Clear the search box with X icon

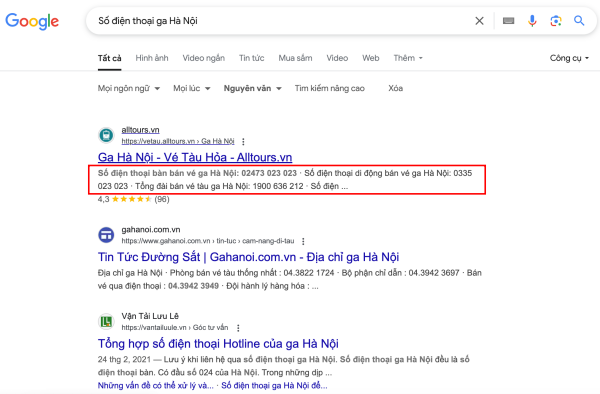pyautogui.click(x=479, y=21)
